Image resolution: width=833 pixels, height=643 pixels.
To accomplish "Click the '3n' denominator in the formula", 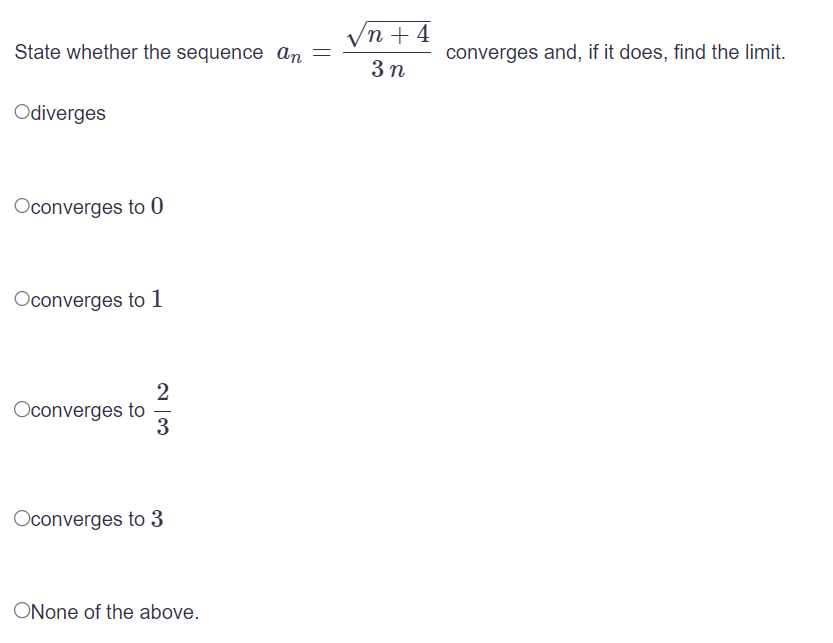I will (x=387, y=70).
